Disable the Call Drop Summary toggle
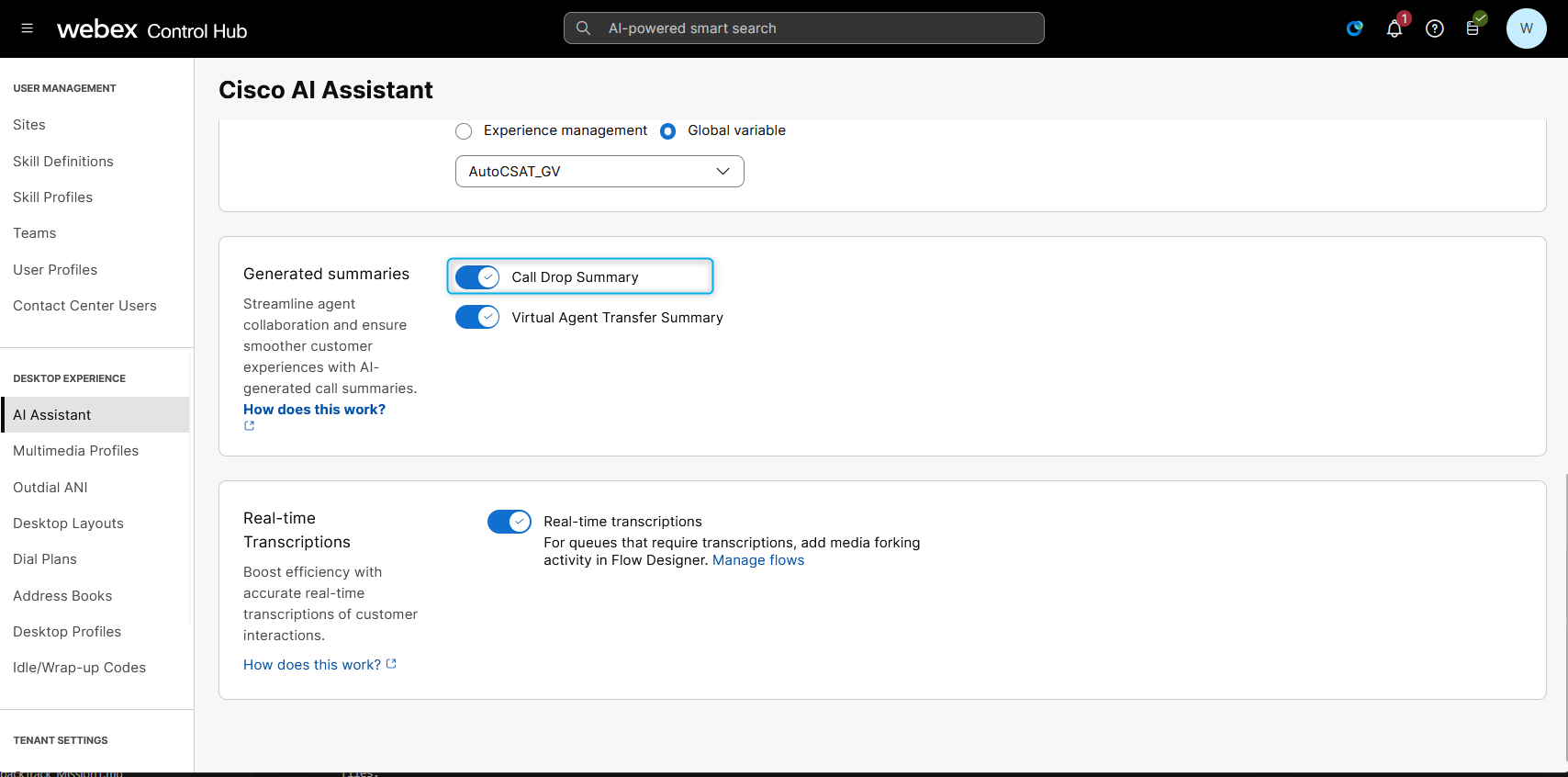1568x777 pixels. pos(477,277)
